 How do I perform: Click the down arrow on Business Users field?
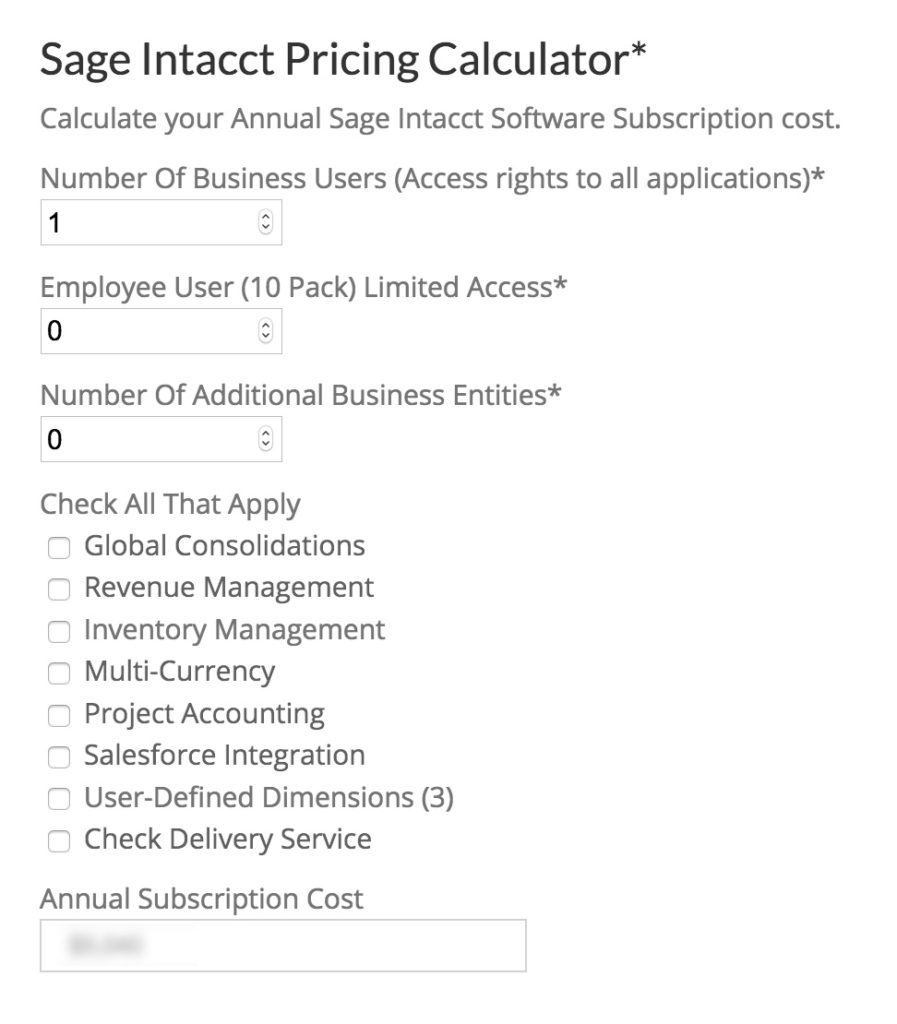tap(266, 228)
